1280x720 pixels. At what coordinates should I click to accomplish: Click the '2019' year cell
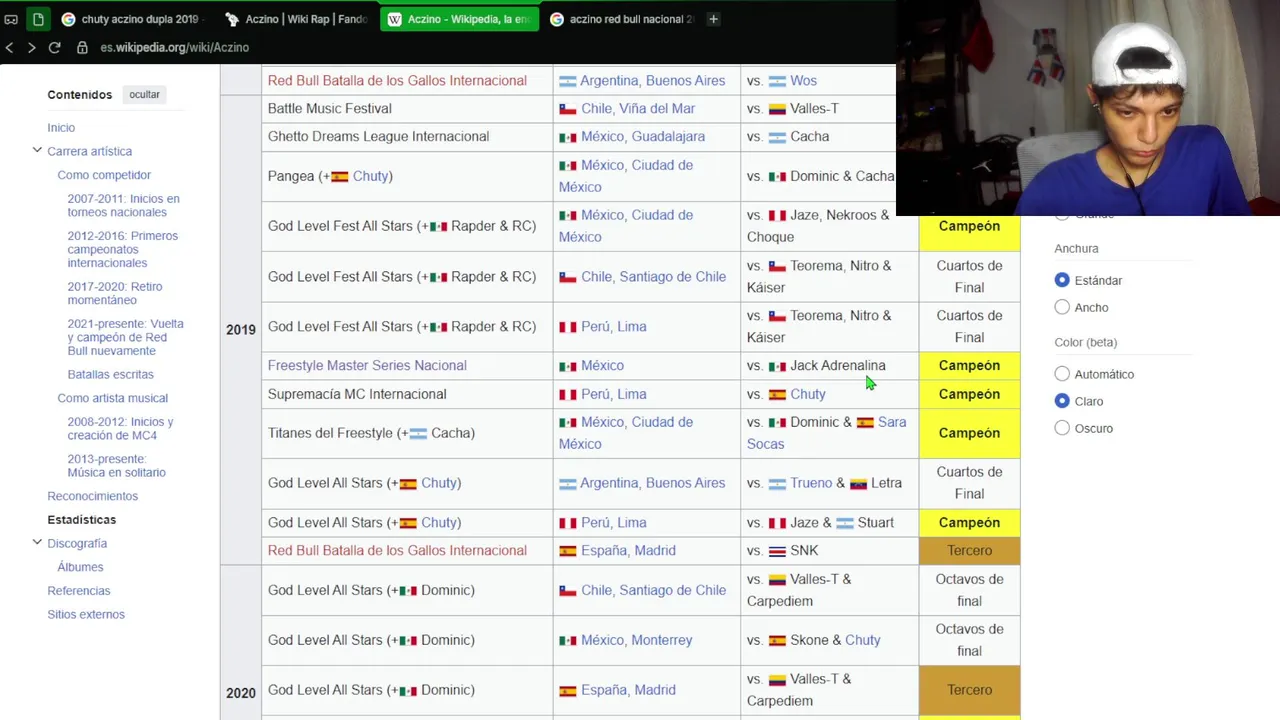point(241,329)
